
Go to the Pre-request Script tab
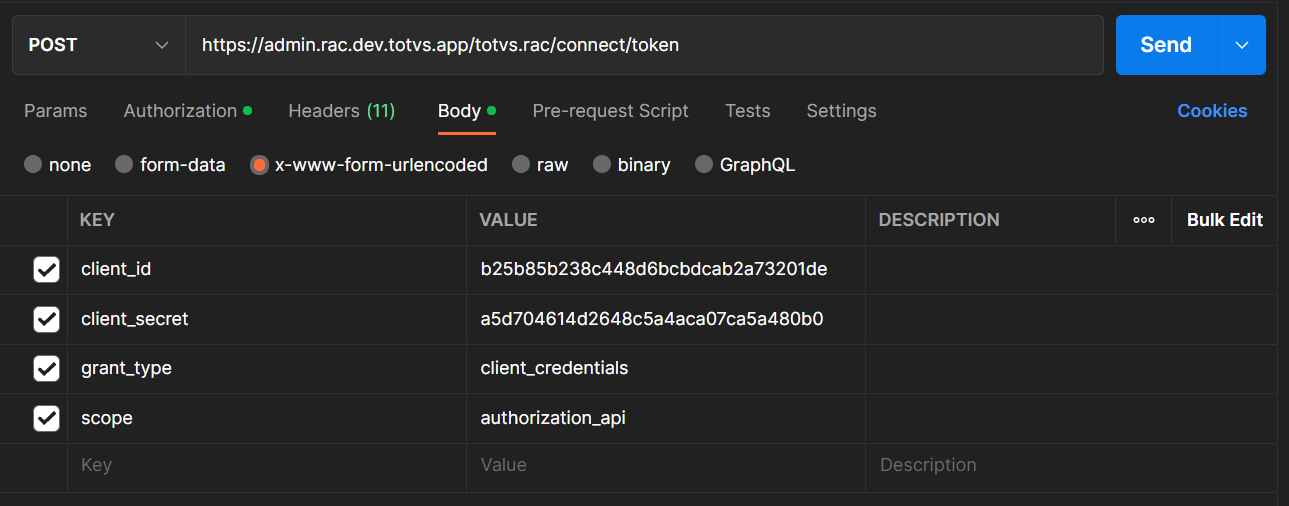pos(610,111)
